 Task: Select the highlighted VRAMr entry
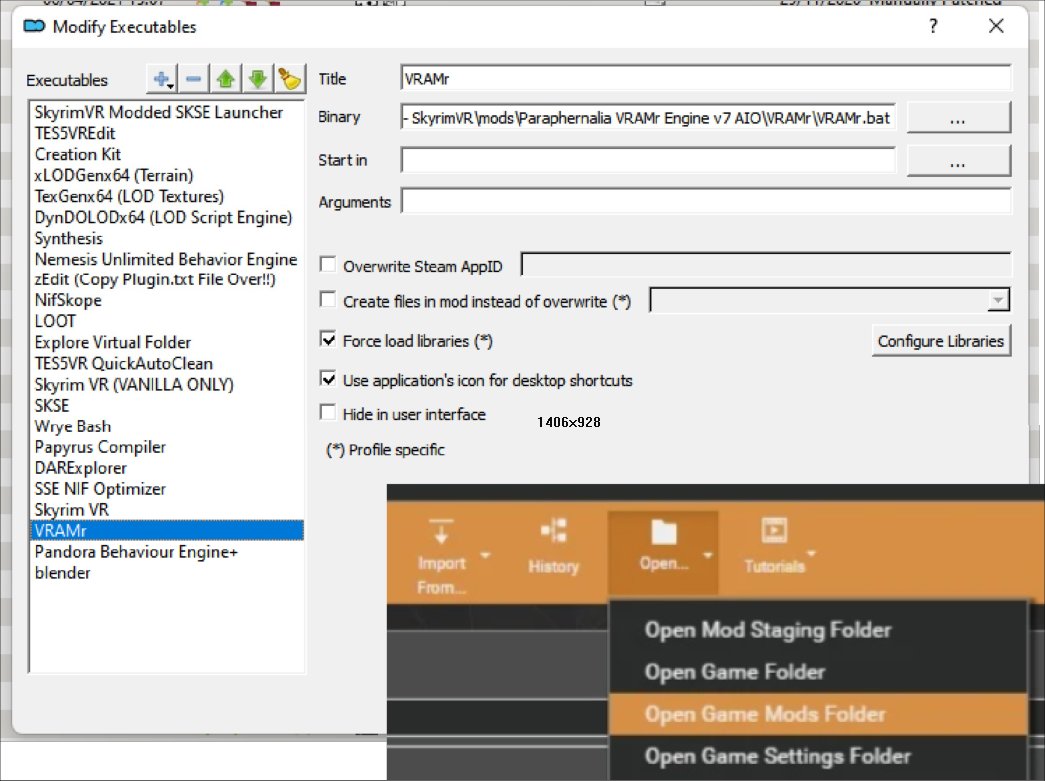[167, 530]
